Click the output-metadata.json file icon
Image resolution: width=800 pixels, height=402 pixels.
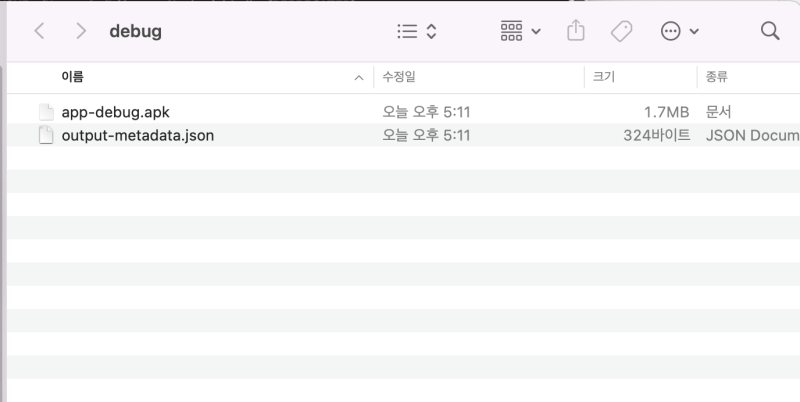[x=46, y=135]
